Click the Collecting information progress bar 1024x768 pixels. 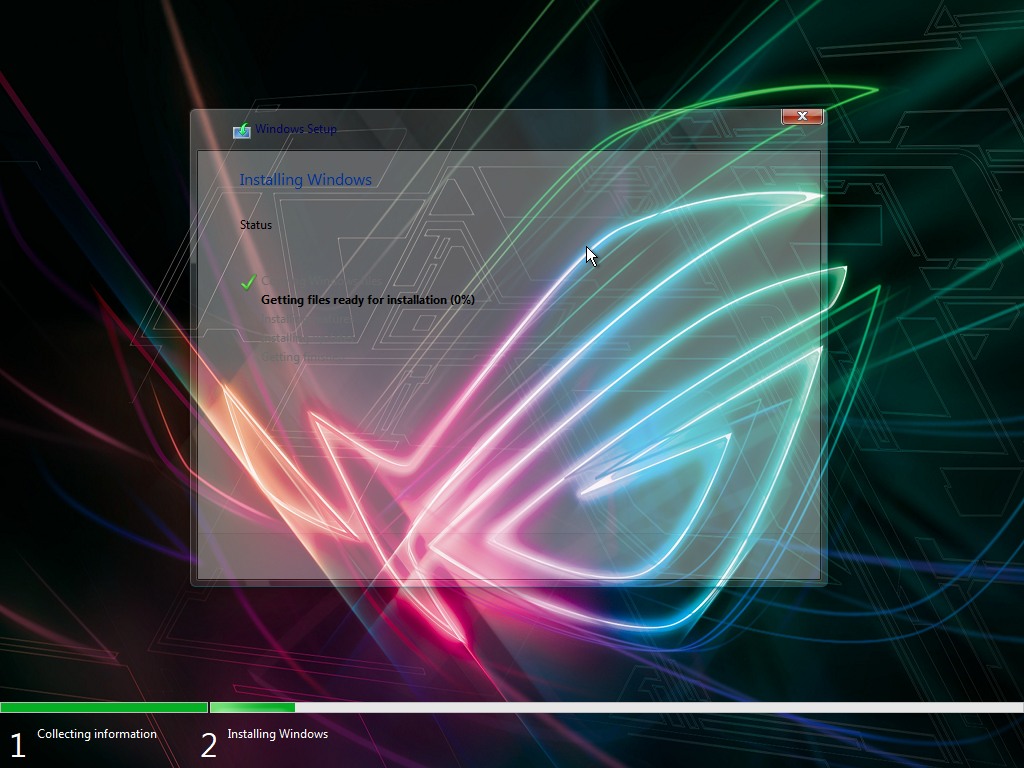click(104, 707)
